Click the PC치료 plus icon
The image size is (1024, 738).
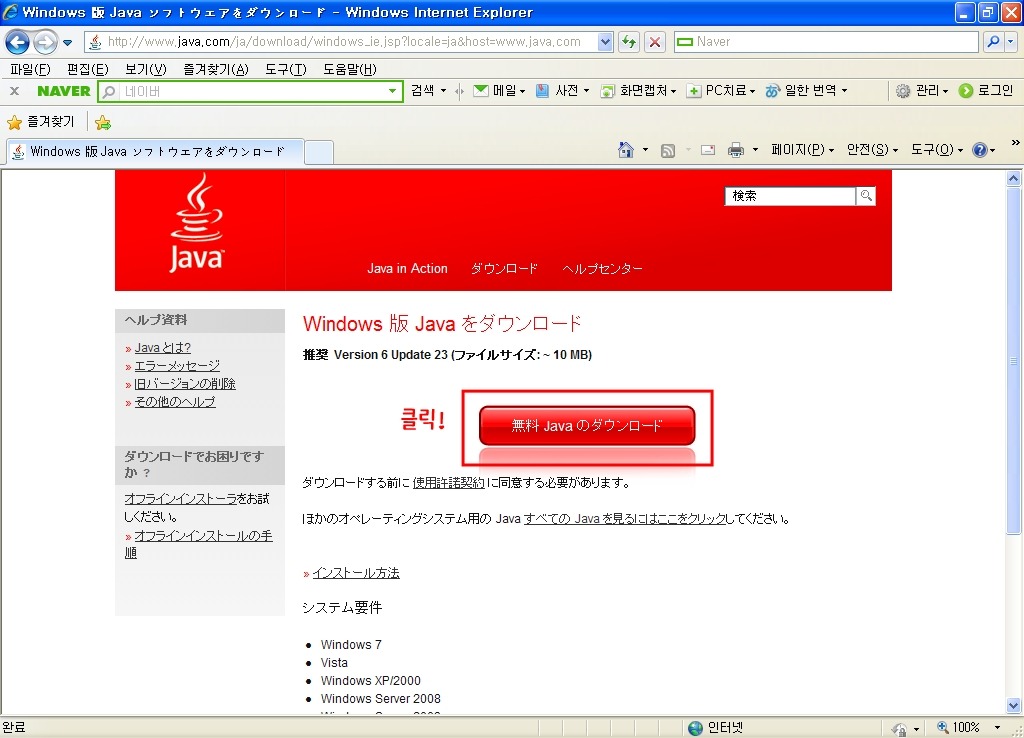694,91
